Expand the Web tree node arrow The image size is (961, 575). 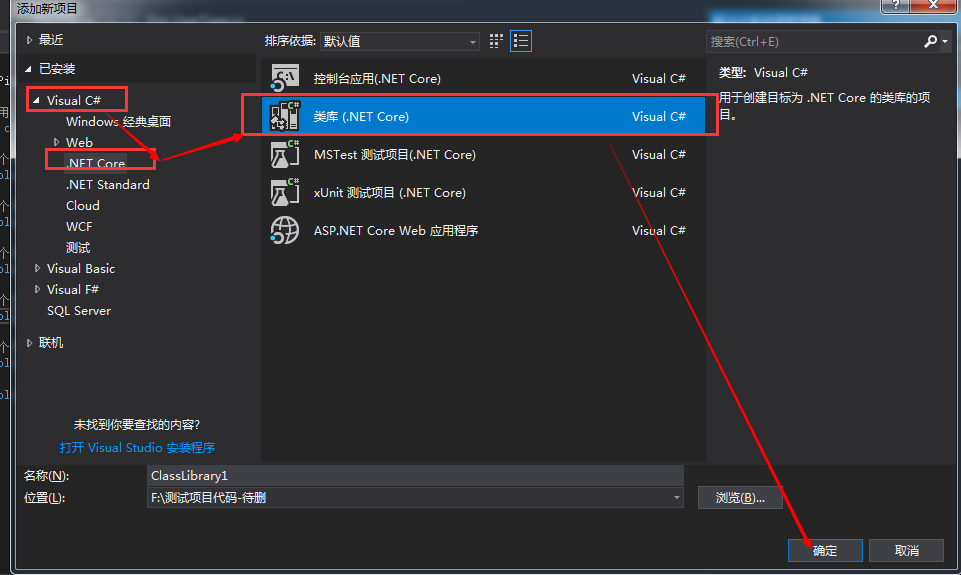tap(56, 142)
